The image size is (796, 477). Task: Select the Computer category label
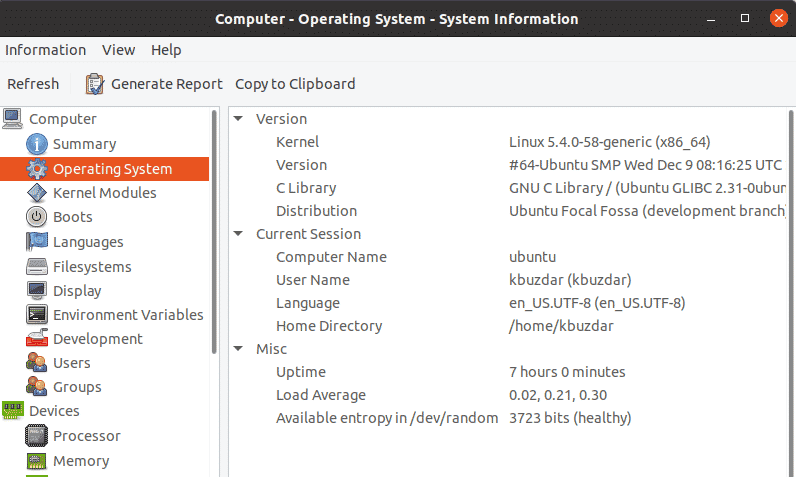click(x=62, y=119)
